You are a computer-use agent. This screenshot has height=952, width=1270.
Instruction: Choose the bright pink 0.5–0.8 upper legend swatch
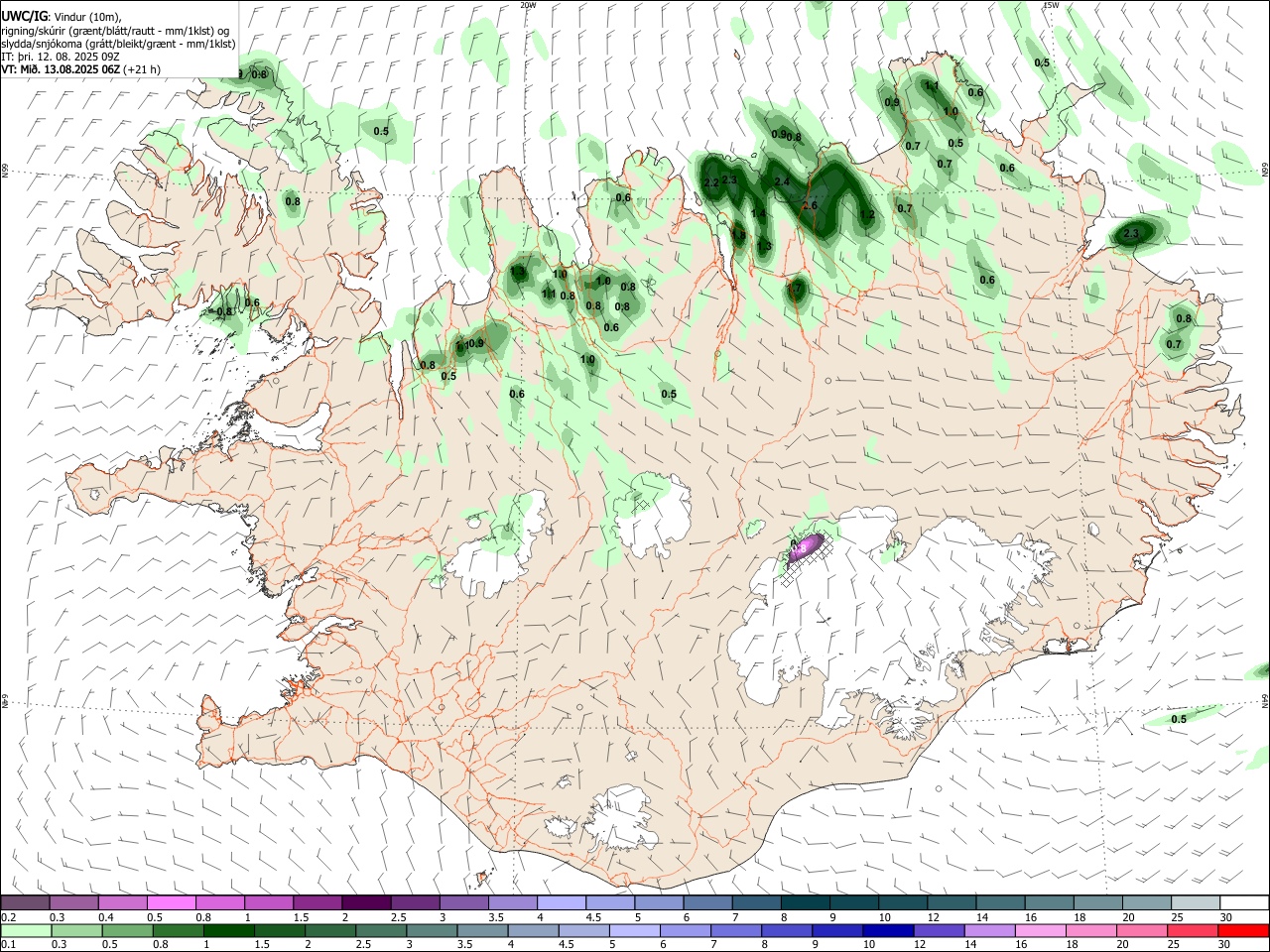pos(171,903)
